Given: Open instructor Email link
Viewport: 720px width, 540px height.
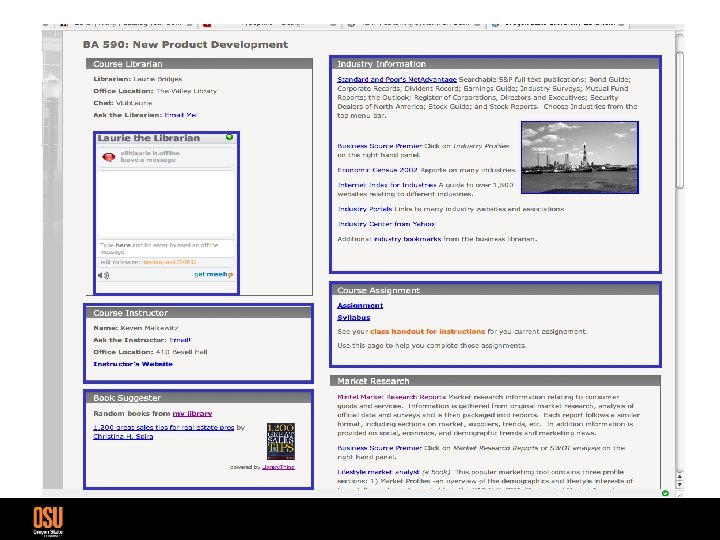Looking at the screenshot, I should tap(180, 340).
